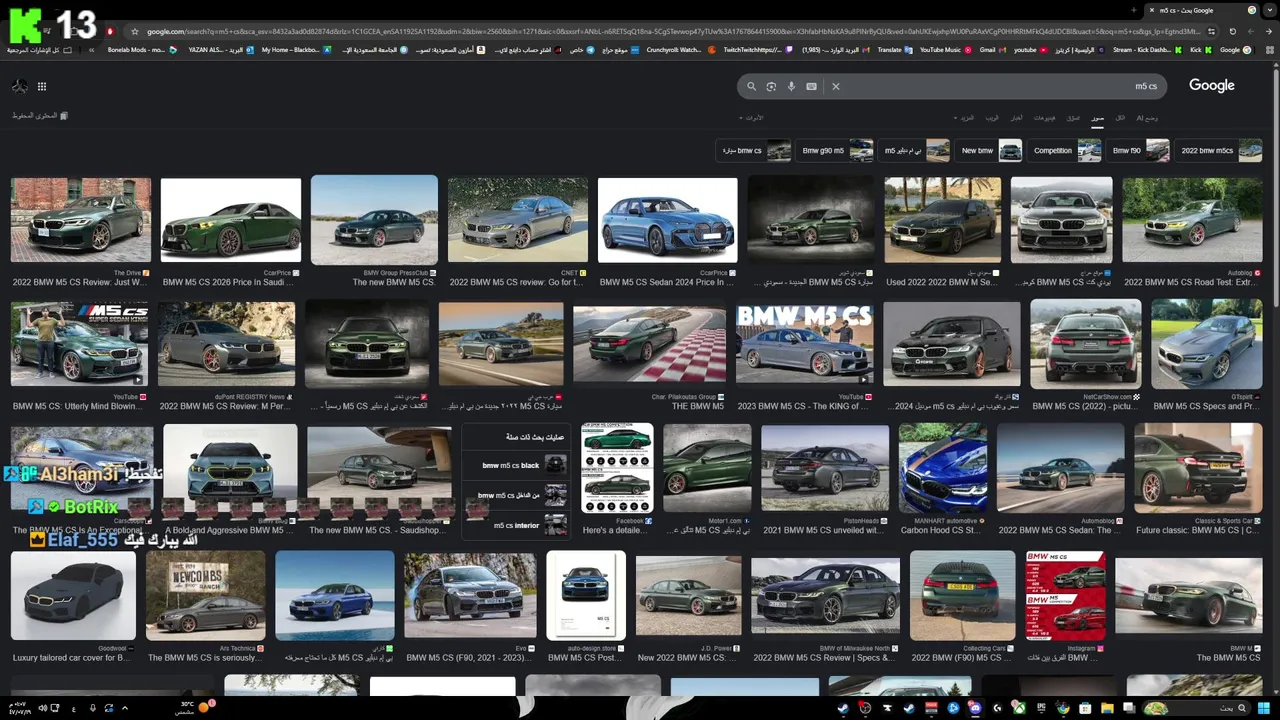
Task: Expand the الأدوات (Tools) dropdown
Action: click(x=751, y=118)
